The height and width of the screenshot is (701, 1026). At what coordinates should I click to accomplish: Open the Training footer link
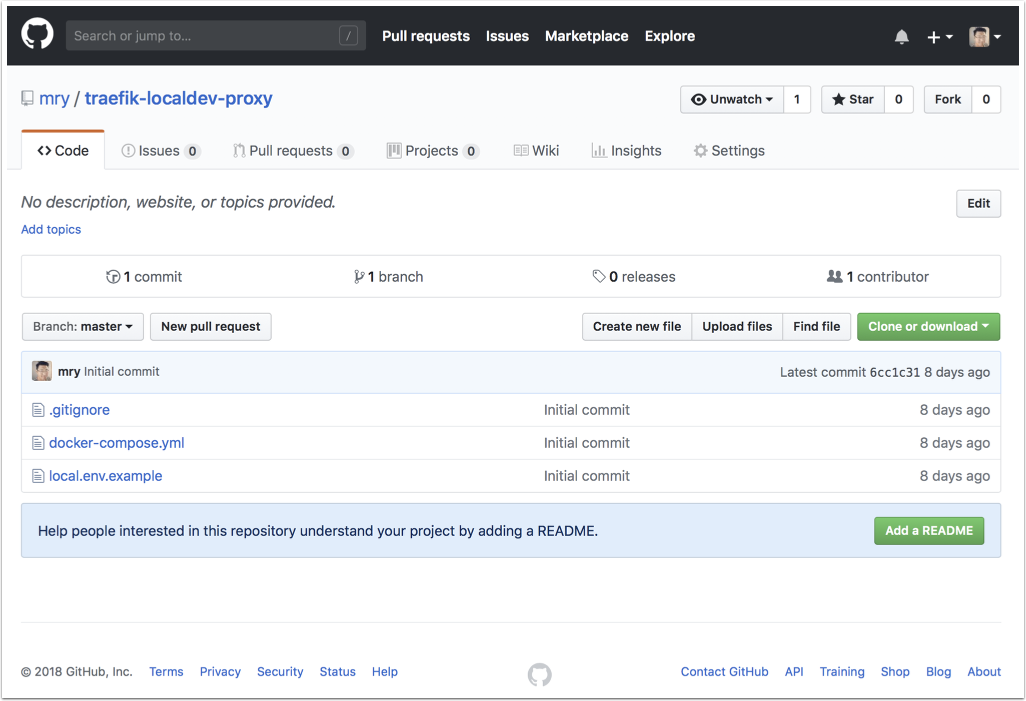click(842, 672)
